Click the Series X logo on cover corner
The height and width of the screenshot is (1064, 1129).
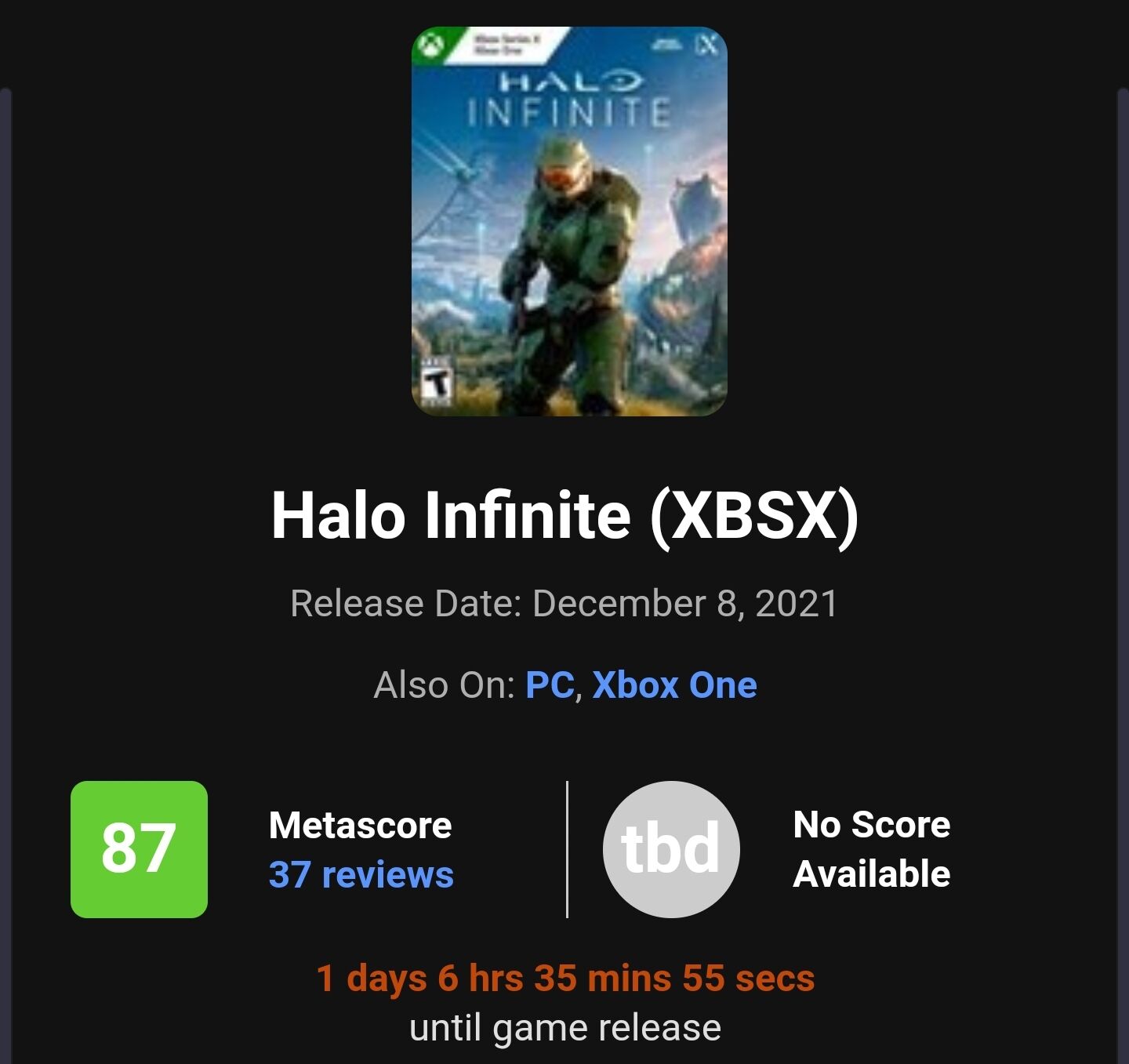pyautogui.click(x=706, y=45)
